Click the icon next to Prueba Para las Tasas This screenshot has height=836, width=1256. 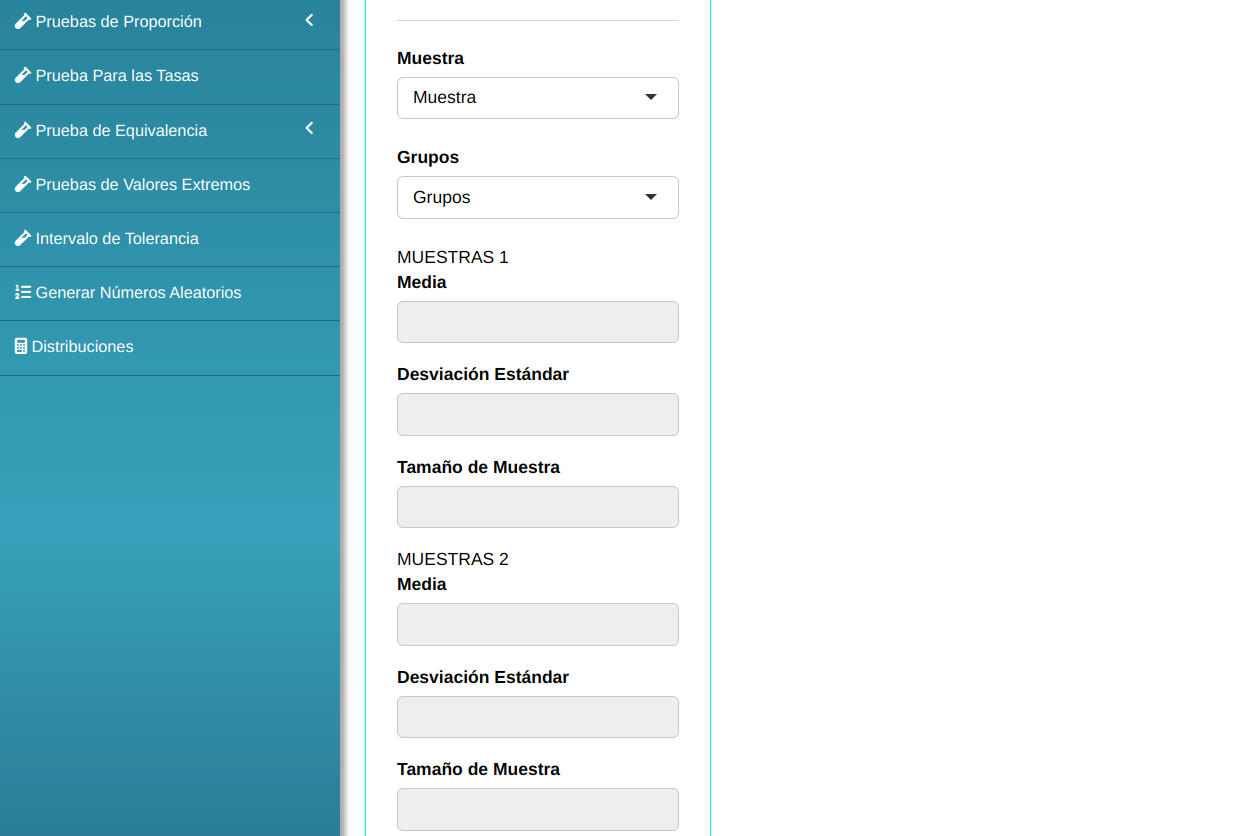(22, 75)
